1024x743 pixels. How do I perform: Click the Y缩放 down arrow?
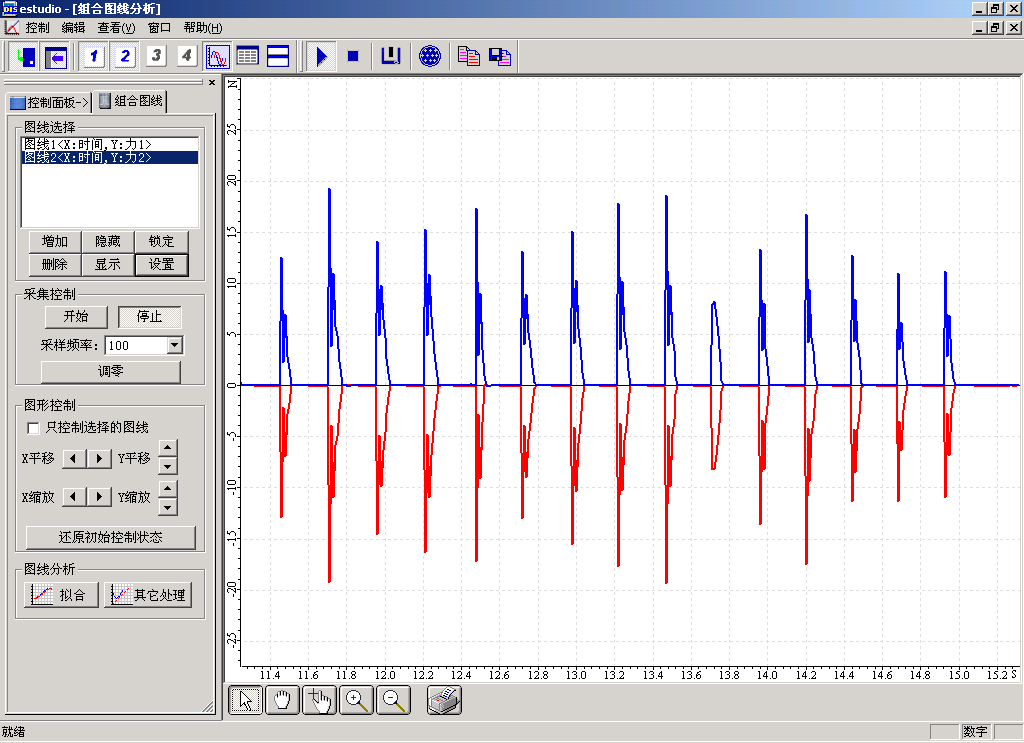pos(168,505)
